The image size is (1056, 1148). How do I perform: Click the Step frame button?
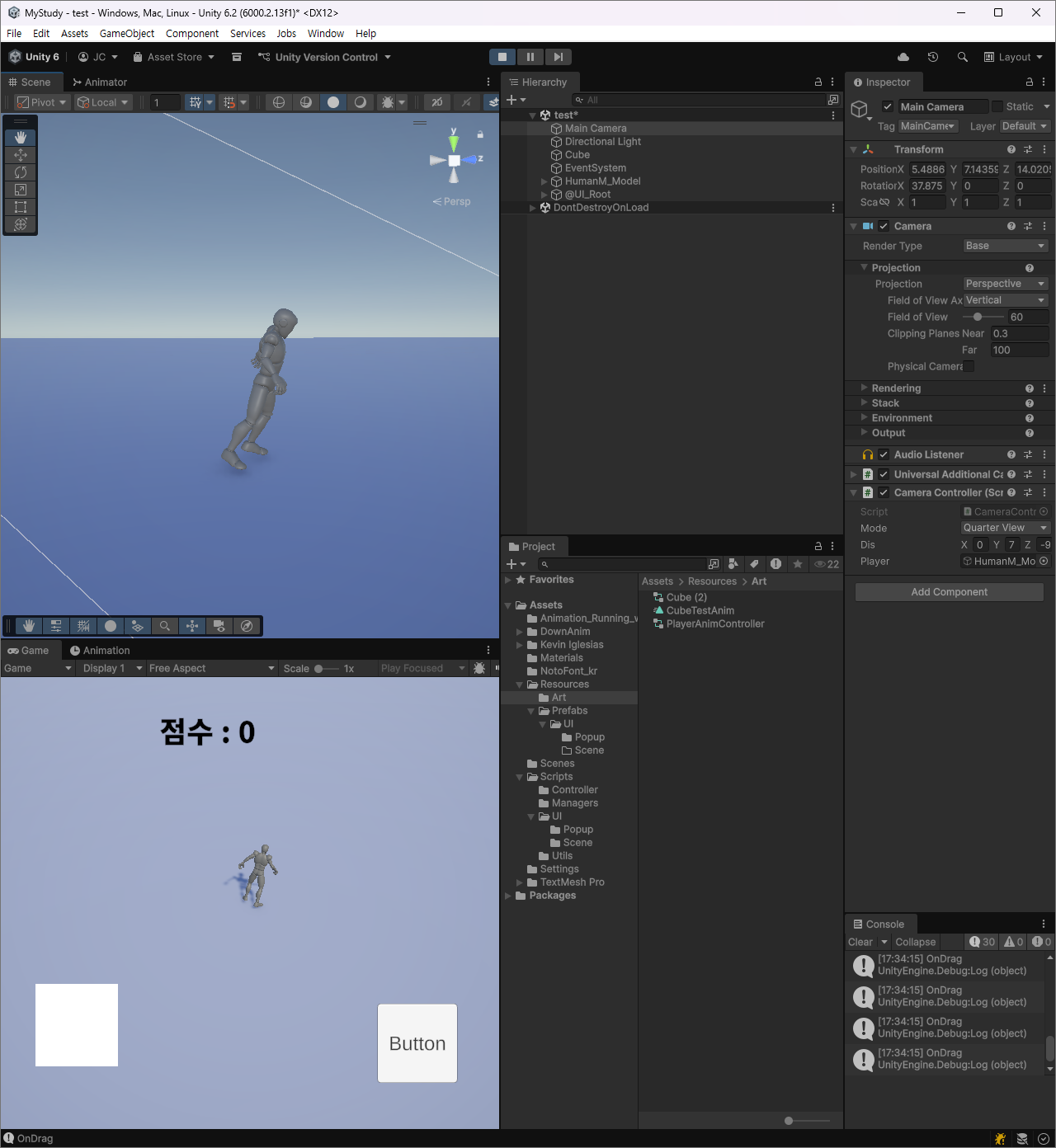[559, 57]
